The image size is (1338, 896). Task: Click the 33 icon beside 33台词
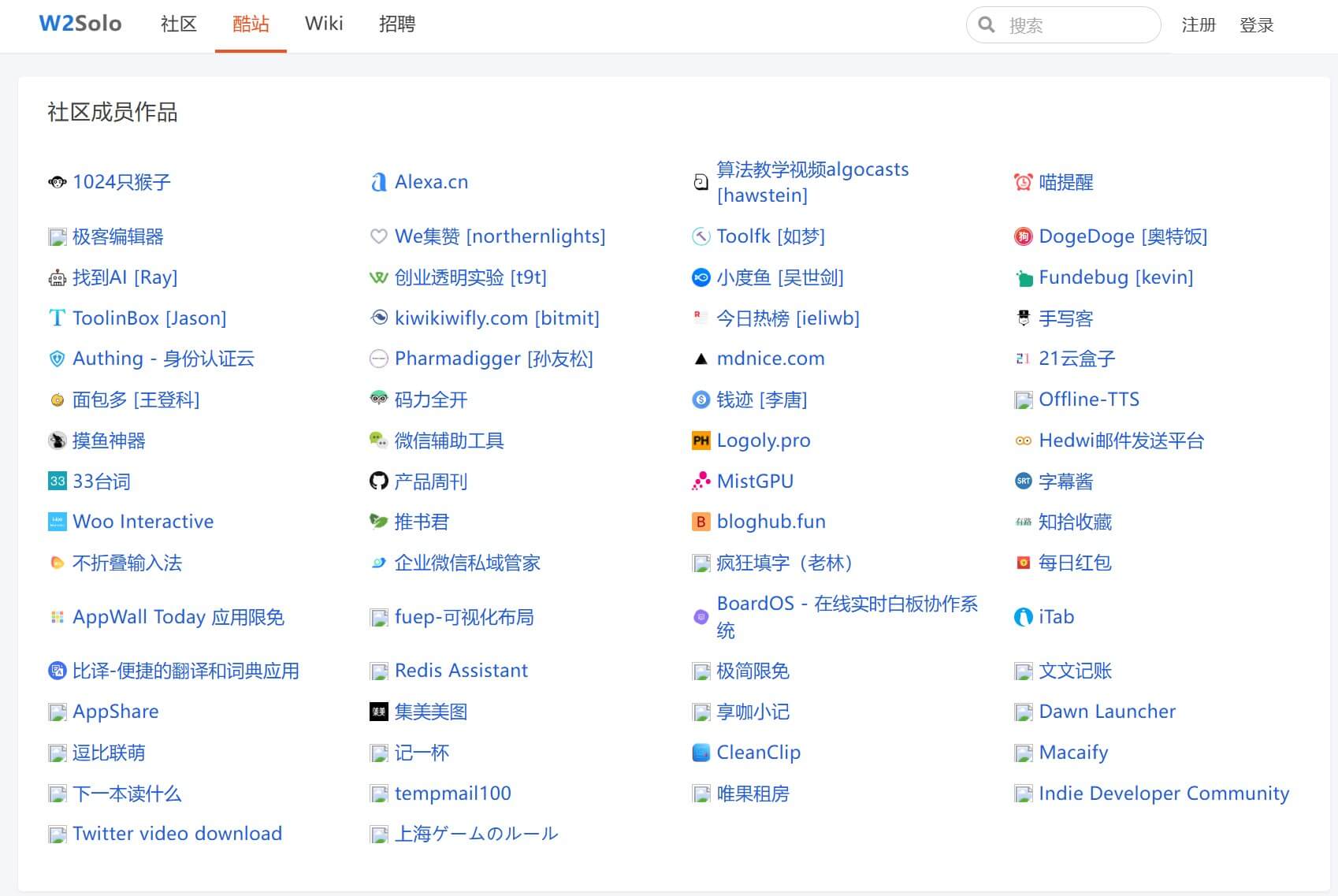click(x=58, y=481)
